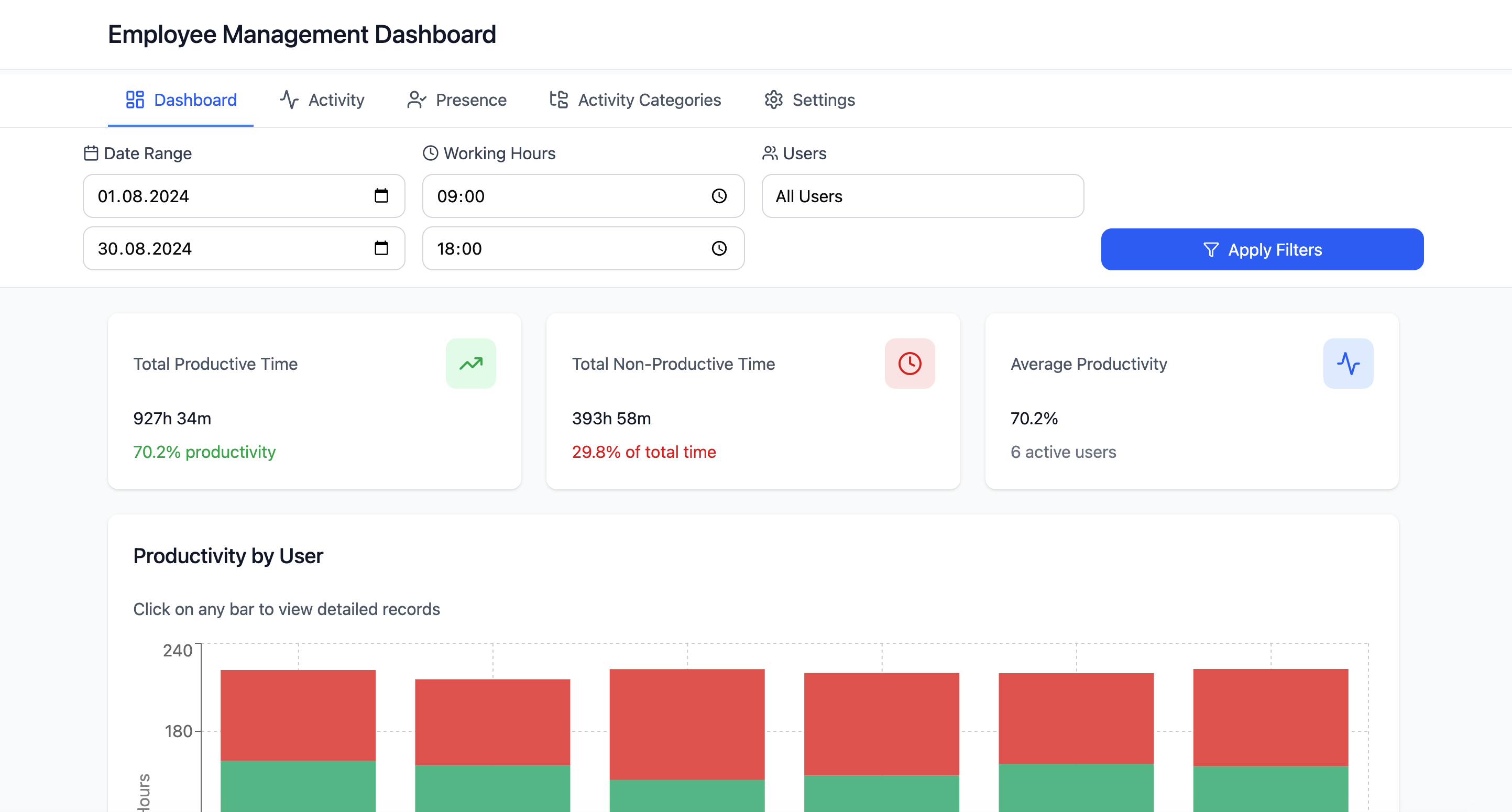Click the clock icon in the 18:00 field
The height and width of the screenshot is (812, 1512).
click(719, 248)
